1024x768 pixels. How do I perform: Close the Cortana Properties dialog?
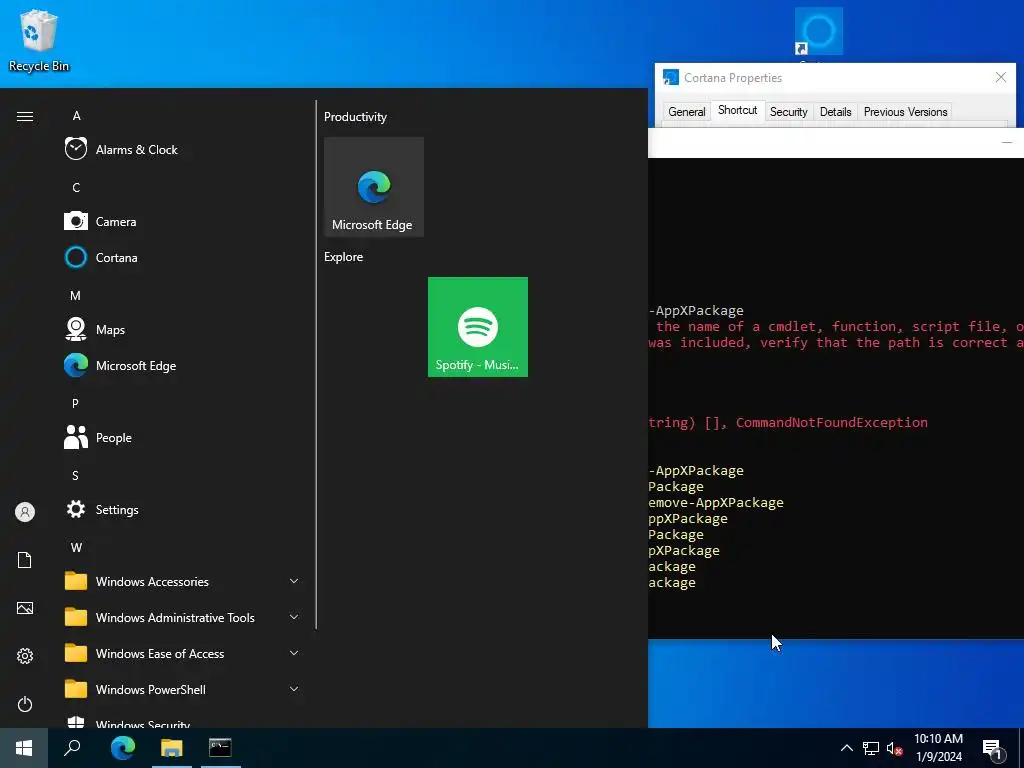point(1000,77)
